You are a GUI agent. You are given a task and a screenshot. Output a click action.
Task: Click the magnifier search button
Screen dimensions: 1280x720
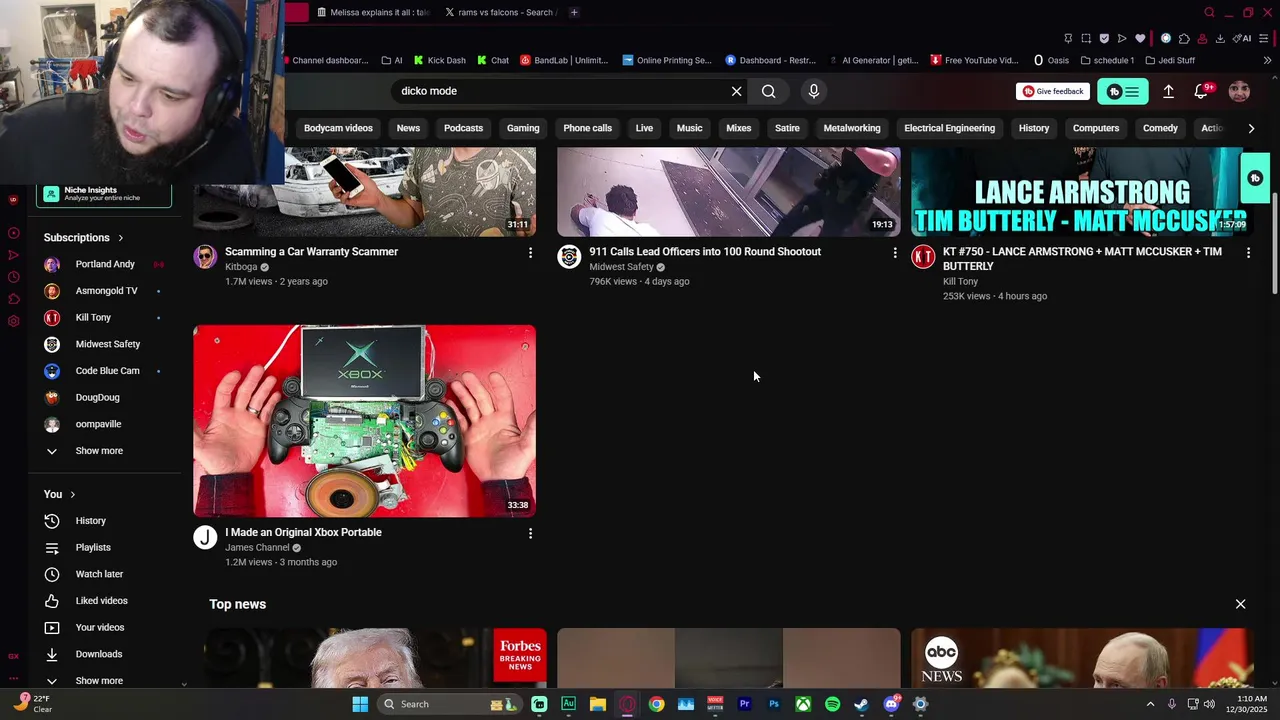click(768, 91)
